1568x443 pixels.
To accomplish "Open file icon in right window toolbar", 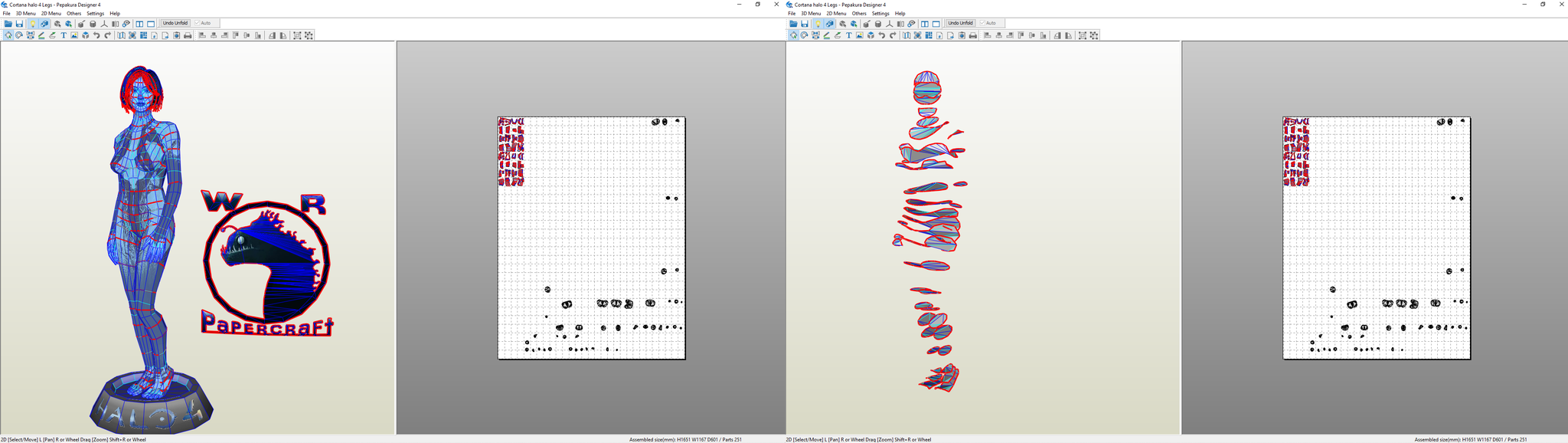I will click(794, 24).
